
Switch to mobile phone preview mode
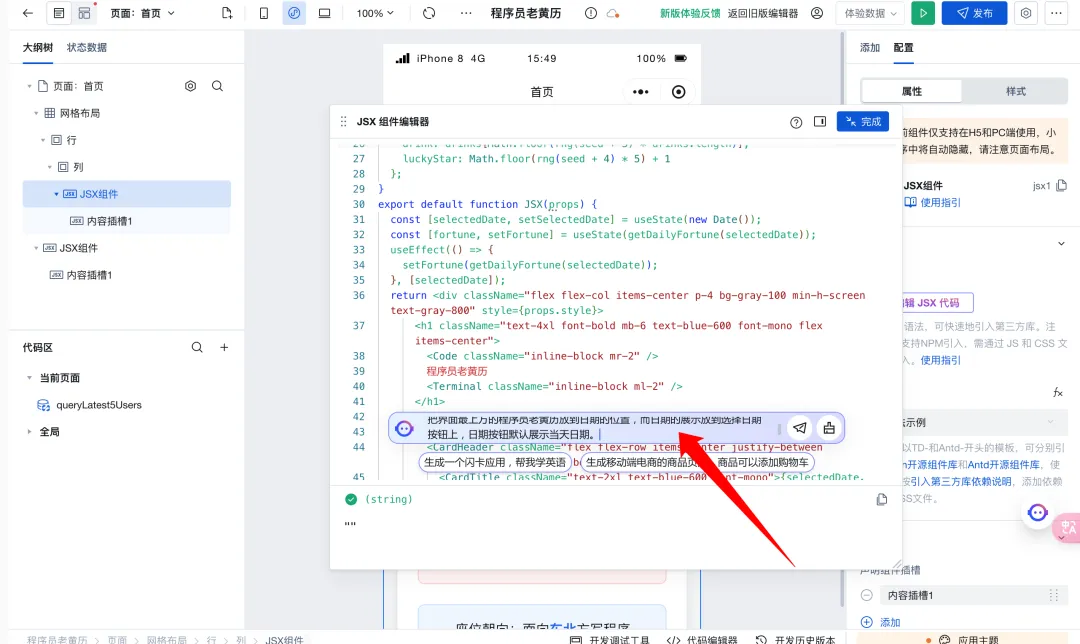tap(264, 13)
